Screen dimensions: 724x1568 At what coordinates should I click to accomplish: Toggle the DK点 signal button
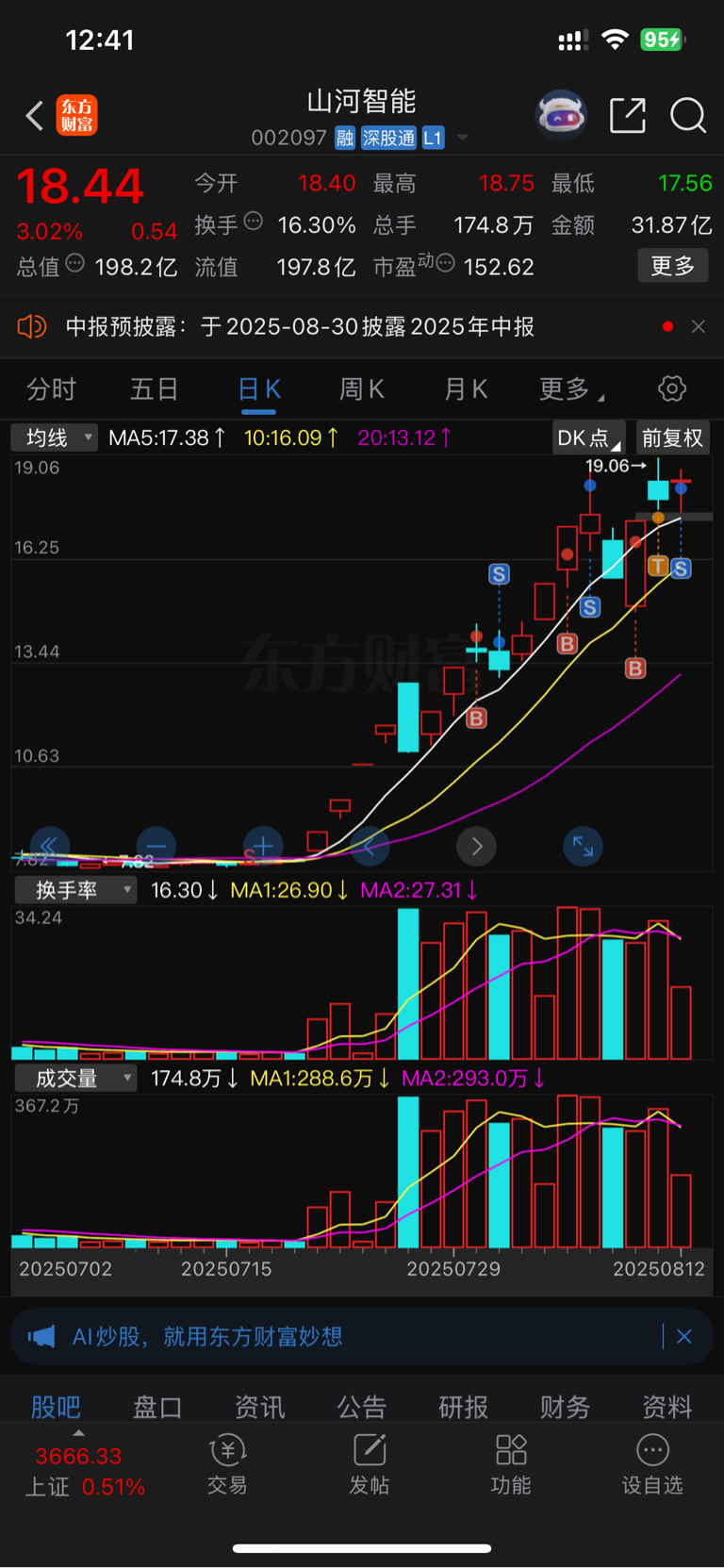coord(588,437)
